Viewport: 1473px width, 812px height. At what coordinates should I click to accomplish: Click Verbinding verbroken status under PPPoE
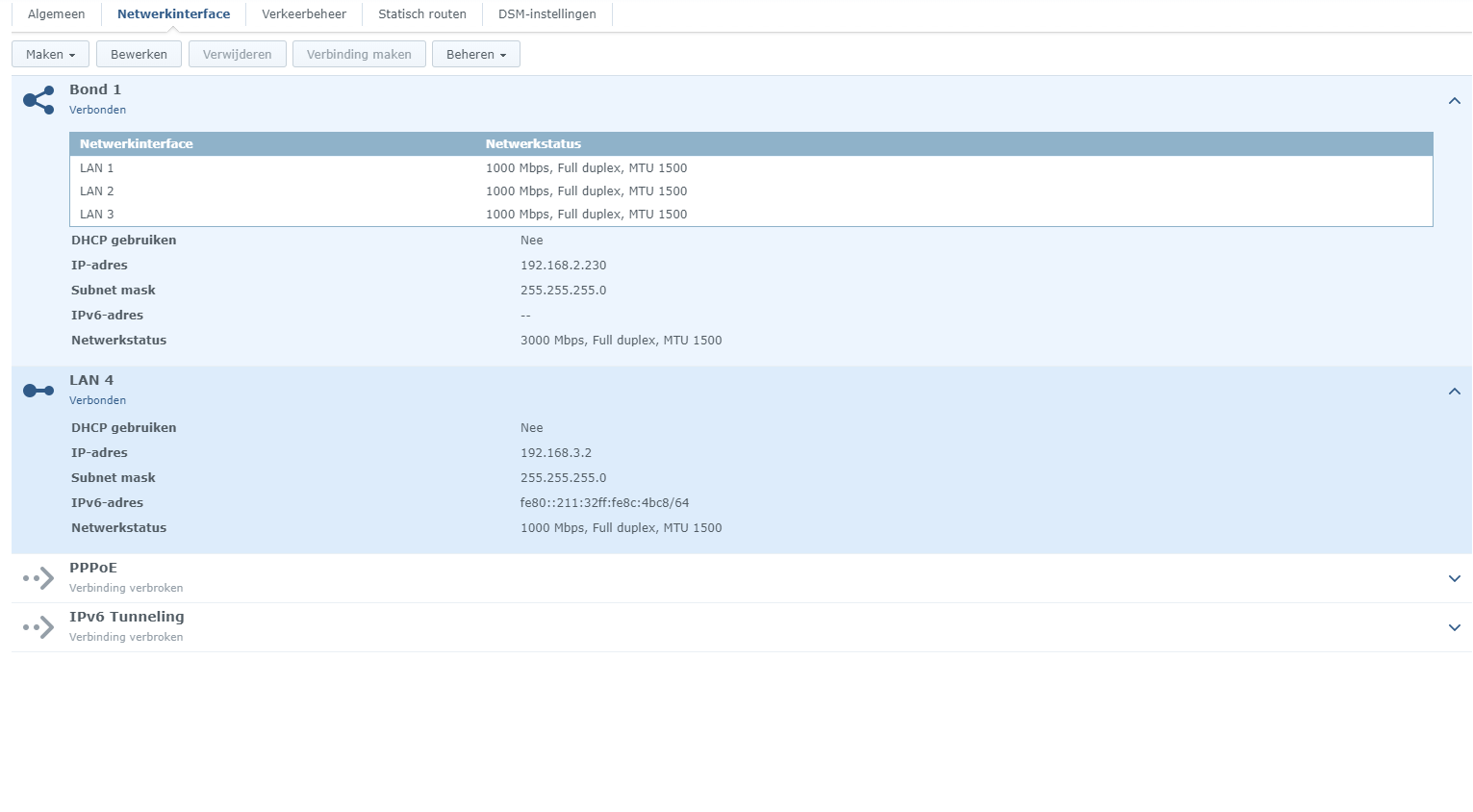(x=126, y=588)
